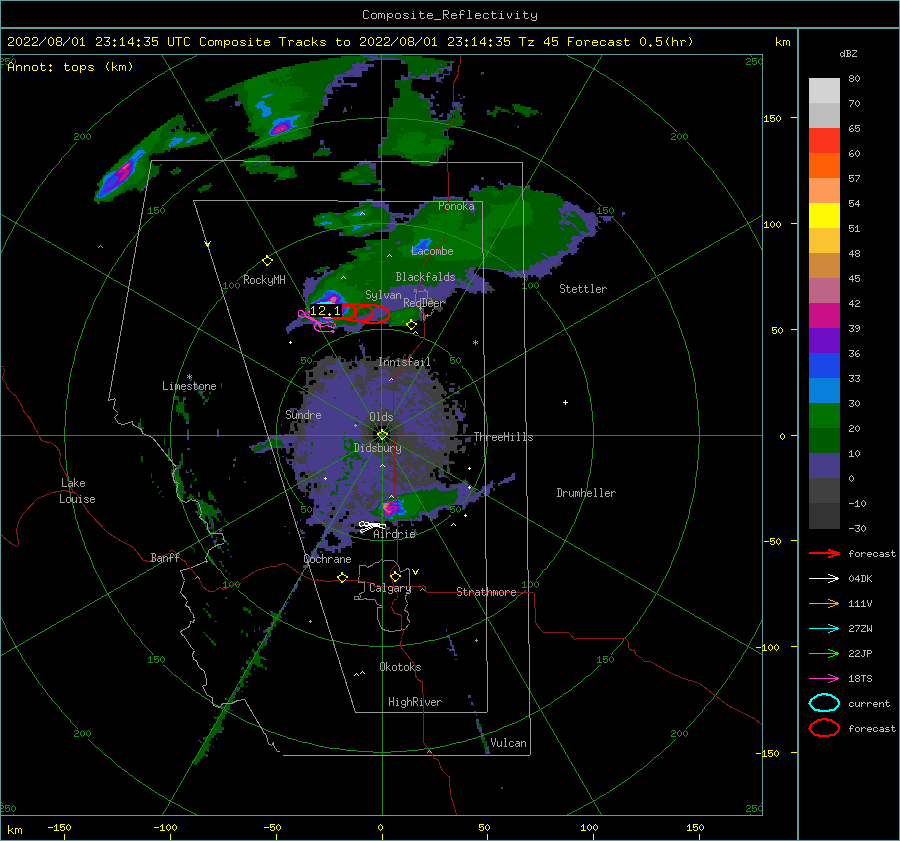Click the Banff label
900x841 pixels.
(x=165, y=557)
